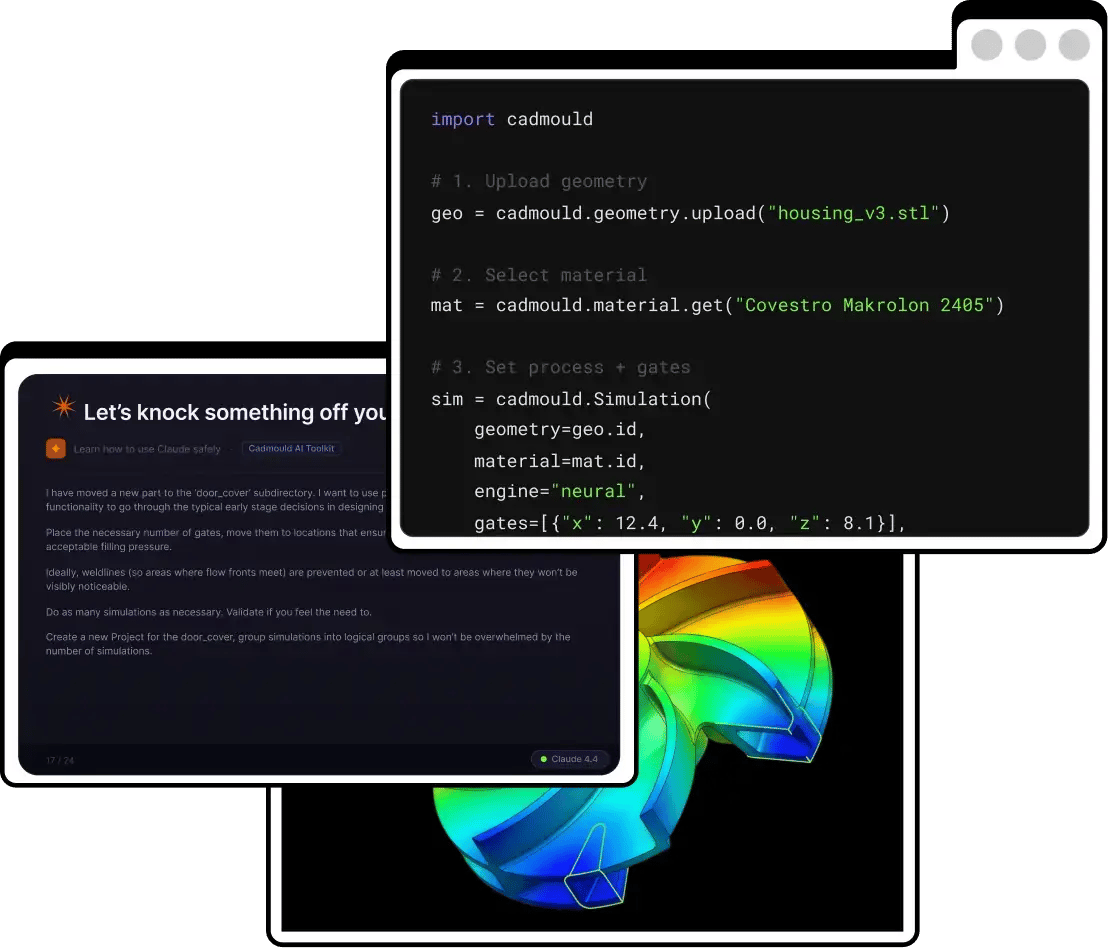Click the middle gray circle in code window
The width and height of the screenshot is (1120, 948).
point(1030,45)
